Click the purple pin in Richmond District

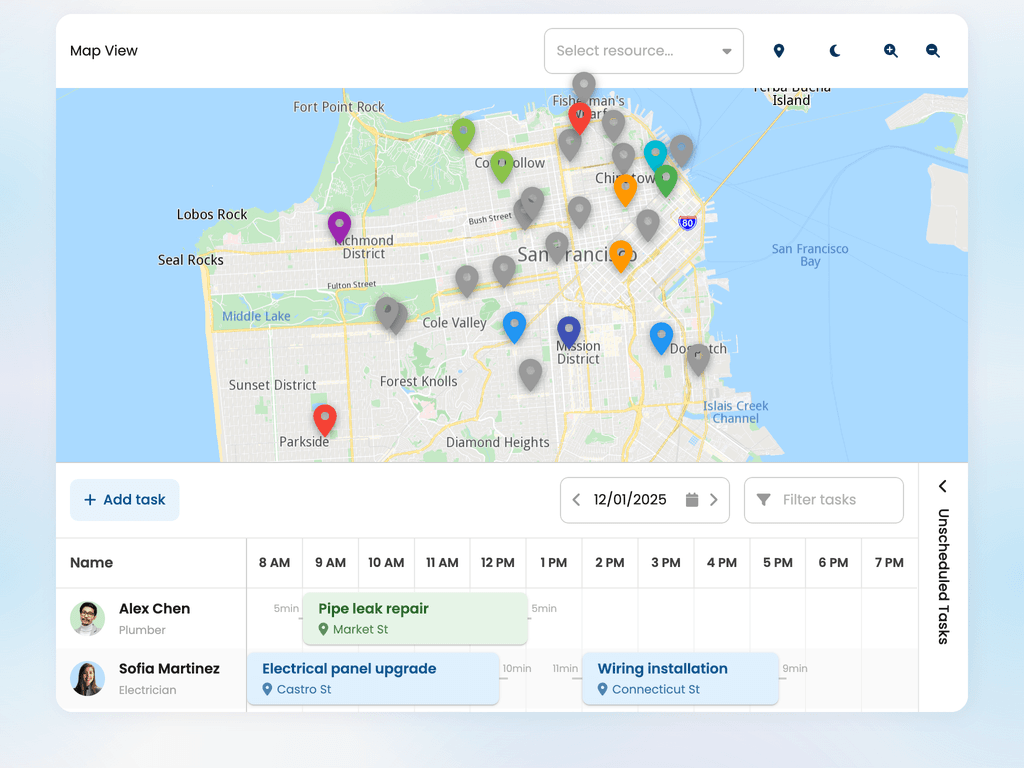point(339,227)
